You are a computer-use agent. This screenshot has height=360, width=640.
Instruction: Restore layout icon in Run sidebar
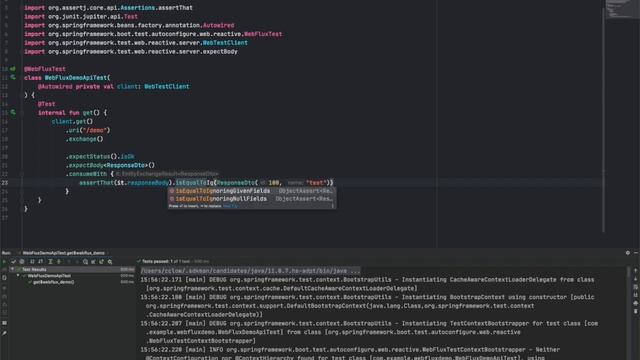[4, 323]
